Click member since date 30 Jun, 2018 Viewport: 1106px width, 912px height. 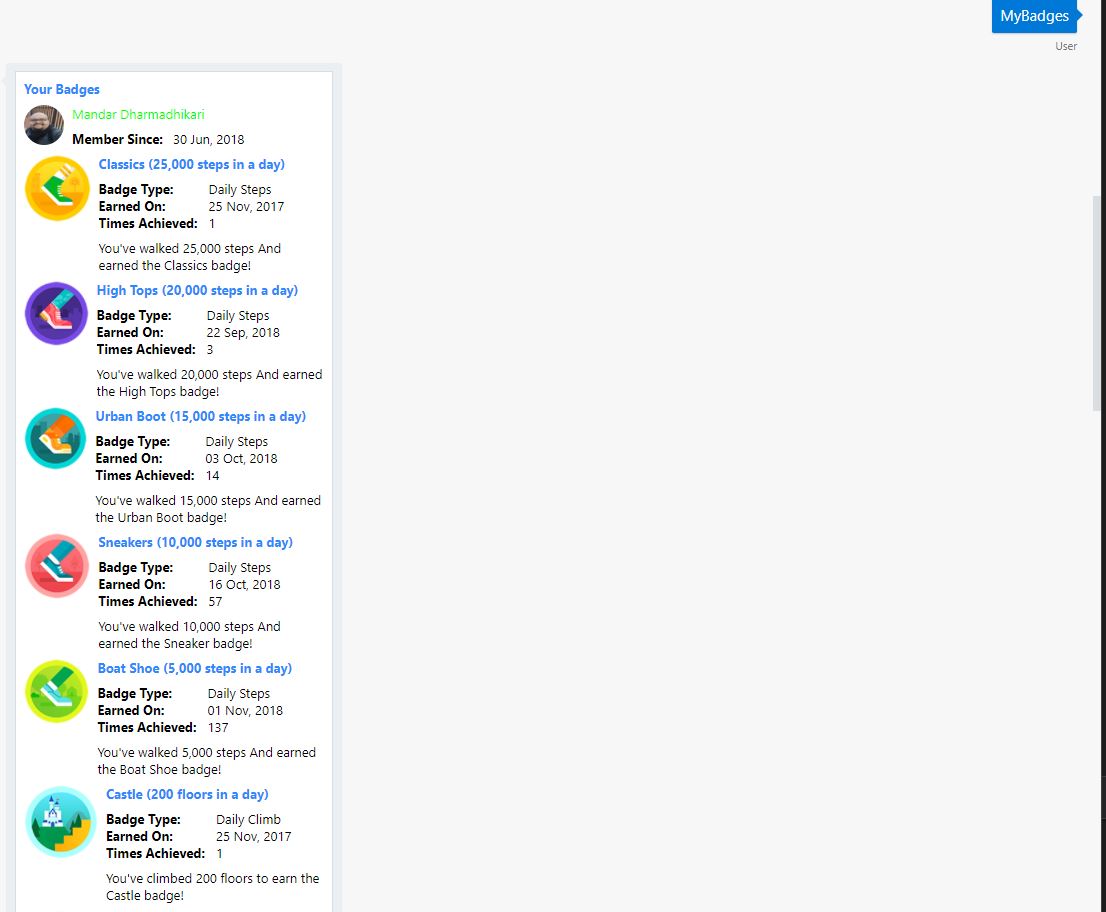[208, 140]
